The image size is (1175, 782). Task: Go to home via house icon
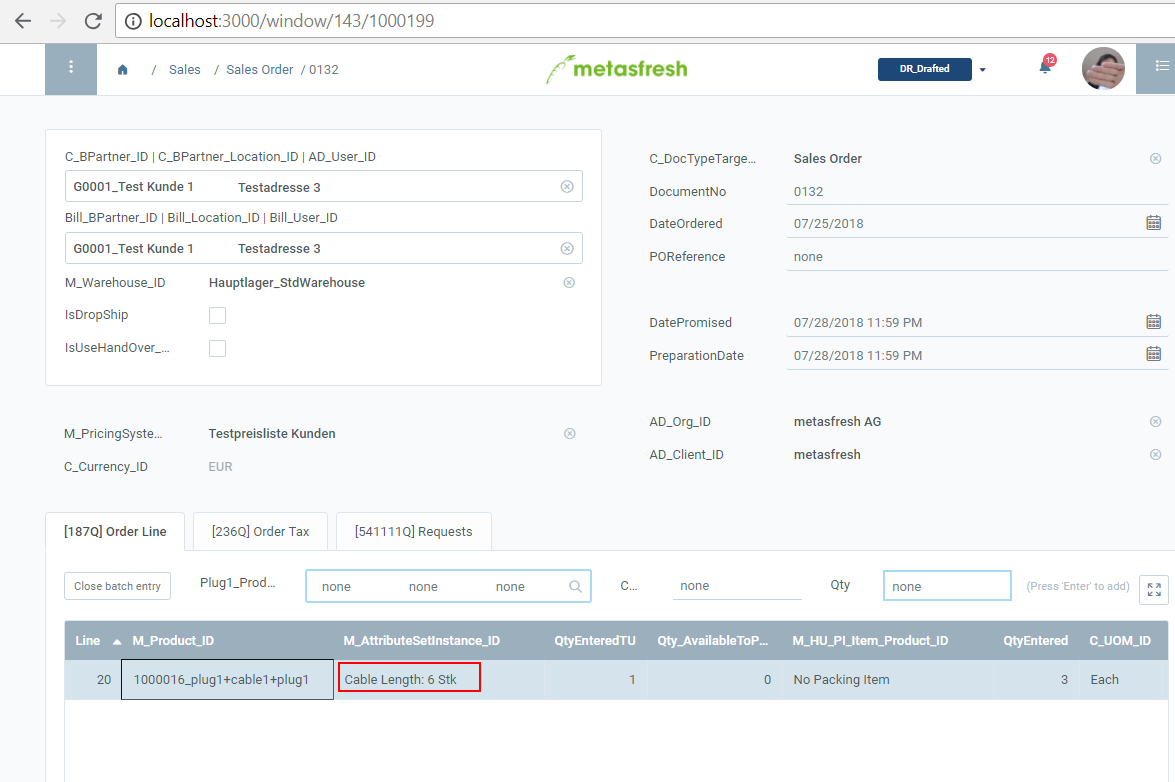click(x=123, y=70)
